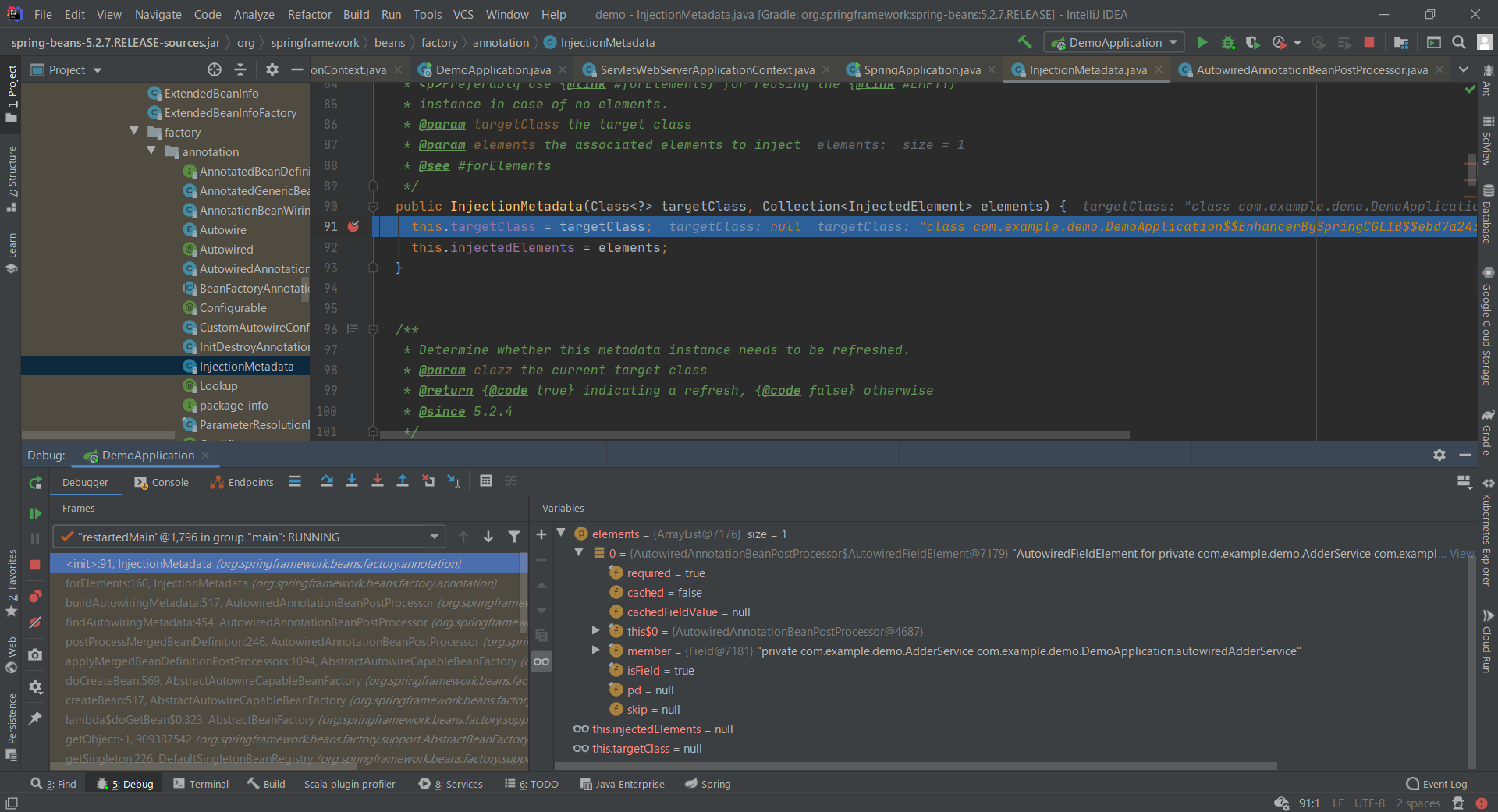This screenshot has width=1498, height=812.
Task: Open Search Everywhere magnifier icon
Action: click(x=1458, y=42)
